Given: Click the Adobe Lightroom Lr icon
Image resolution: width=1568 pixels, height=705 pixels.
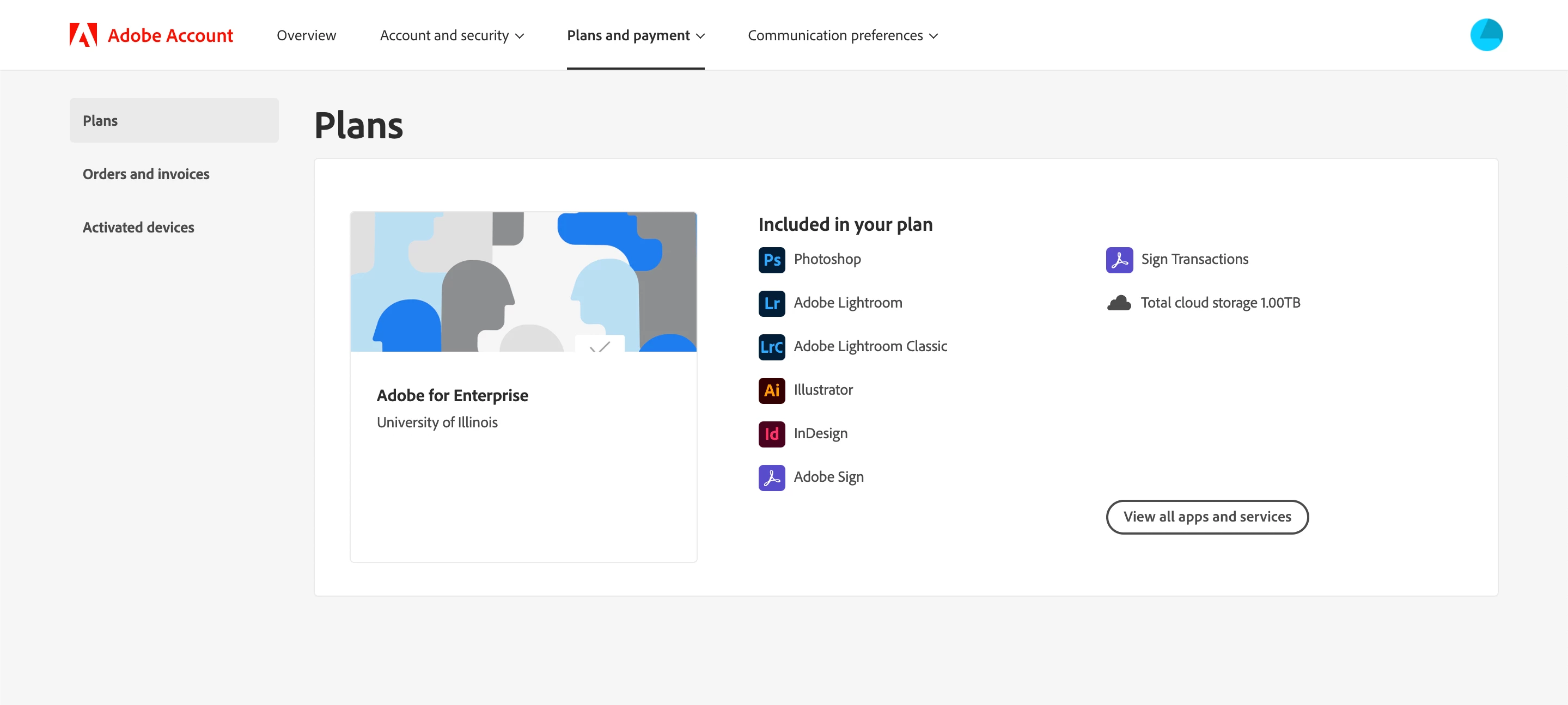Looking at the screenshot, I should pyautogui.click(x=771, y=304).
